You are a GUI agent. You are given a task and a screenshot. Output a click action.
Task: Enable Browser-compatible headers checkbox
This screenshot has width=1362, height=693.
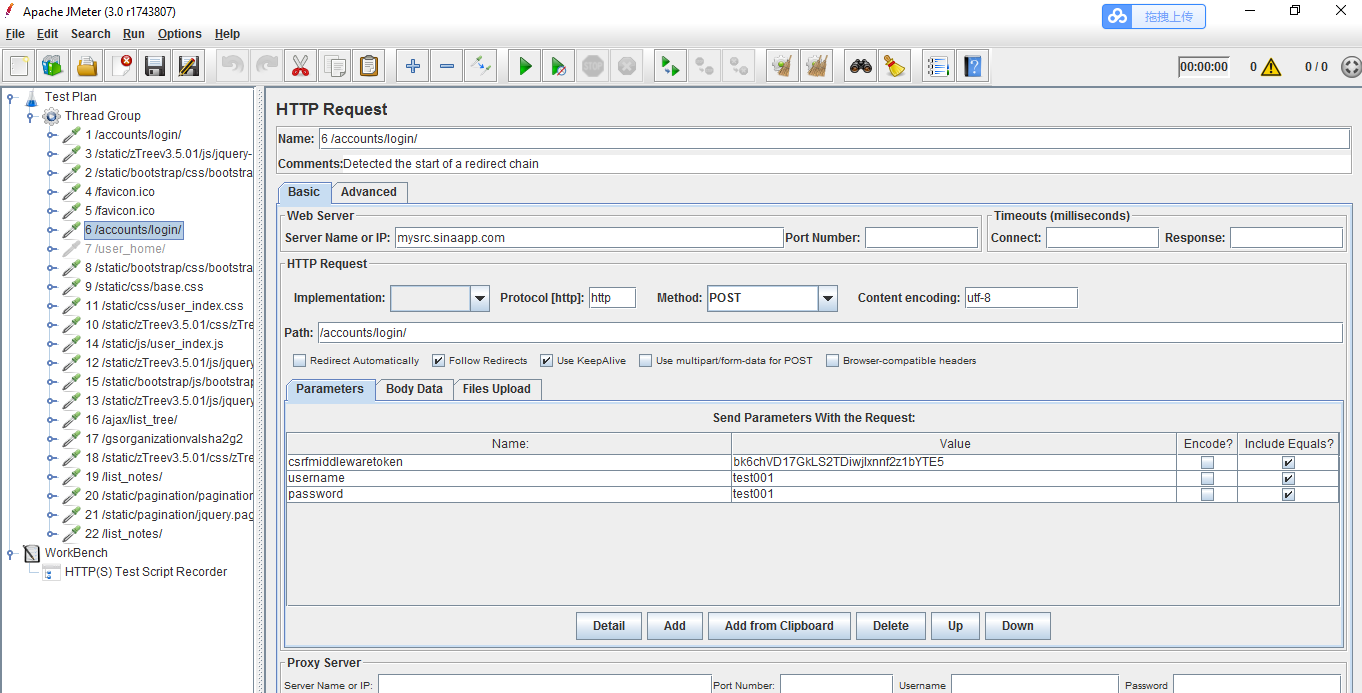coord(832,361)
